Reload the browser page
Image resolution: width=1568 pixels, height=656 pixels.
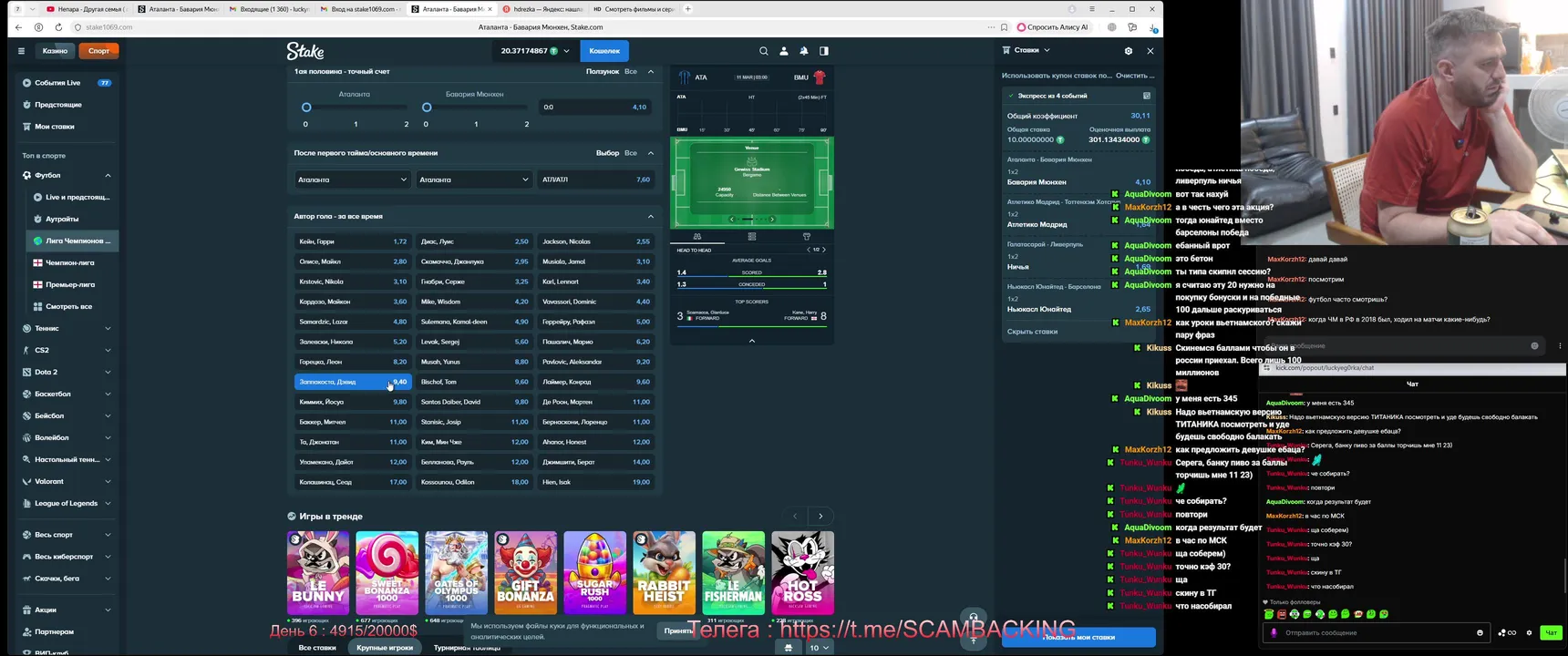pyautogui.click(x=58, y=27)
